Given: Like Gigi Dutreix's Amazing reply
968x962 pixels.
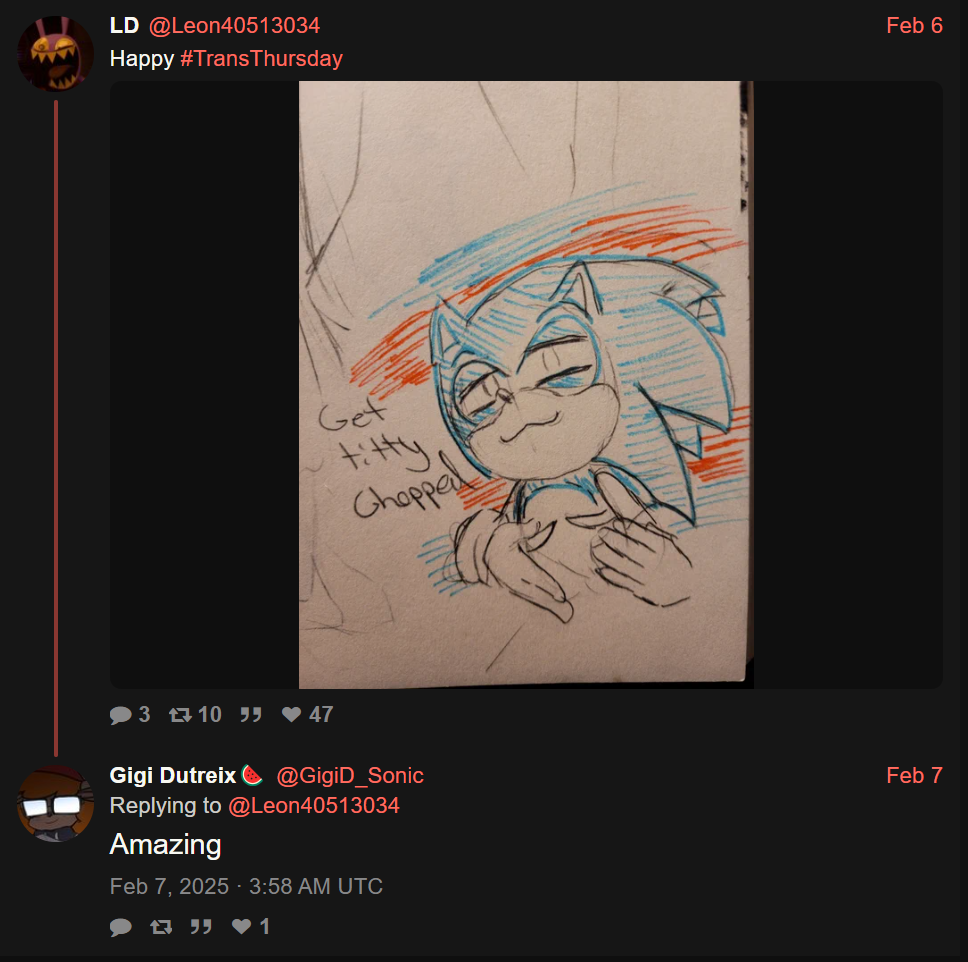Looking at the screenshot, I should pyautogui.click(x=241, y=926).
